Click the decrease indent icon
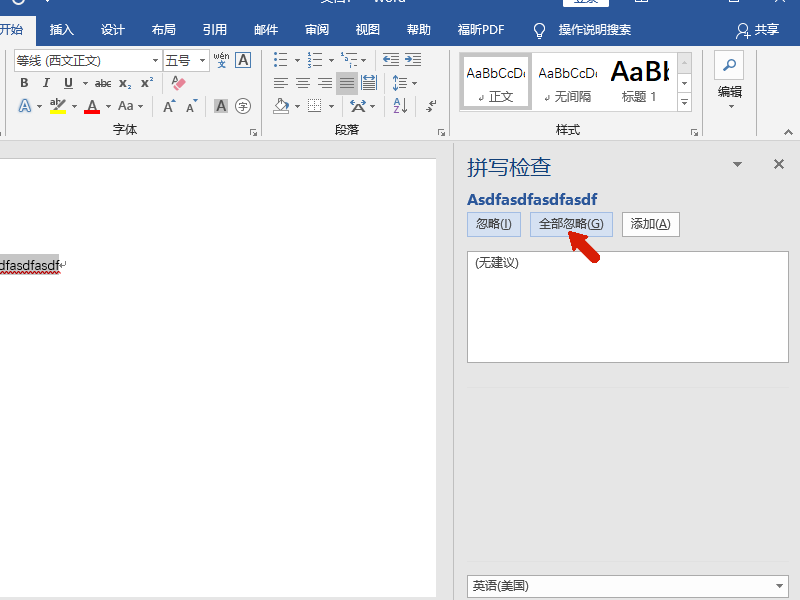The width and height of the screenshot is (800, 600). [391, 60]
